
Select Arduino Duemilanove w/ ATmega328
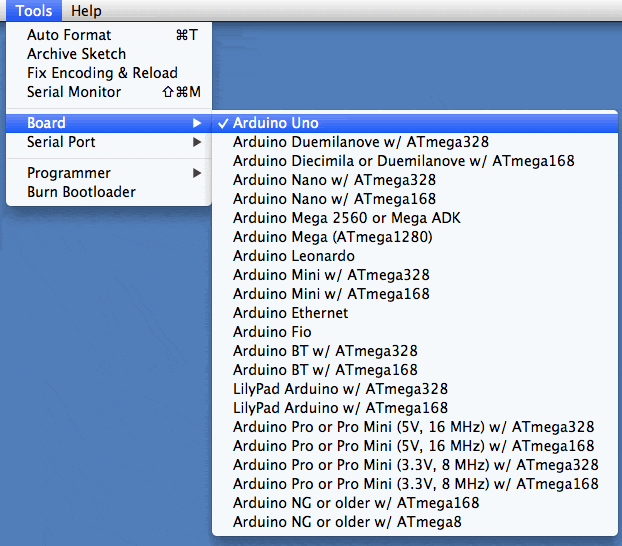(x=415, y=142)
